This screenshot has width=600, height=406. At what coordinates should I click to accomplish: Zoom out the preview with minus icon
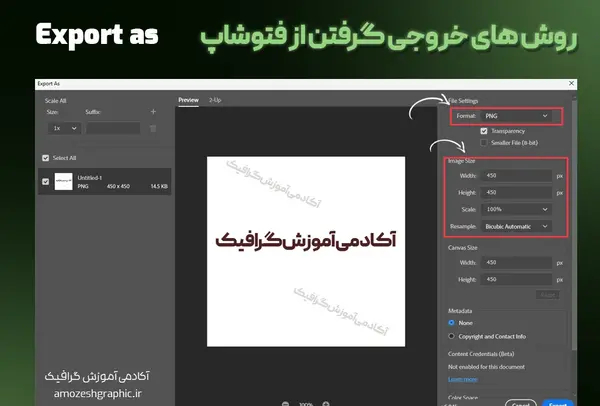pos(285,404)
